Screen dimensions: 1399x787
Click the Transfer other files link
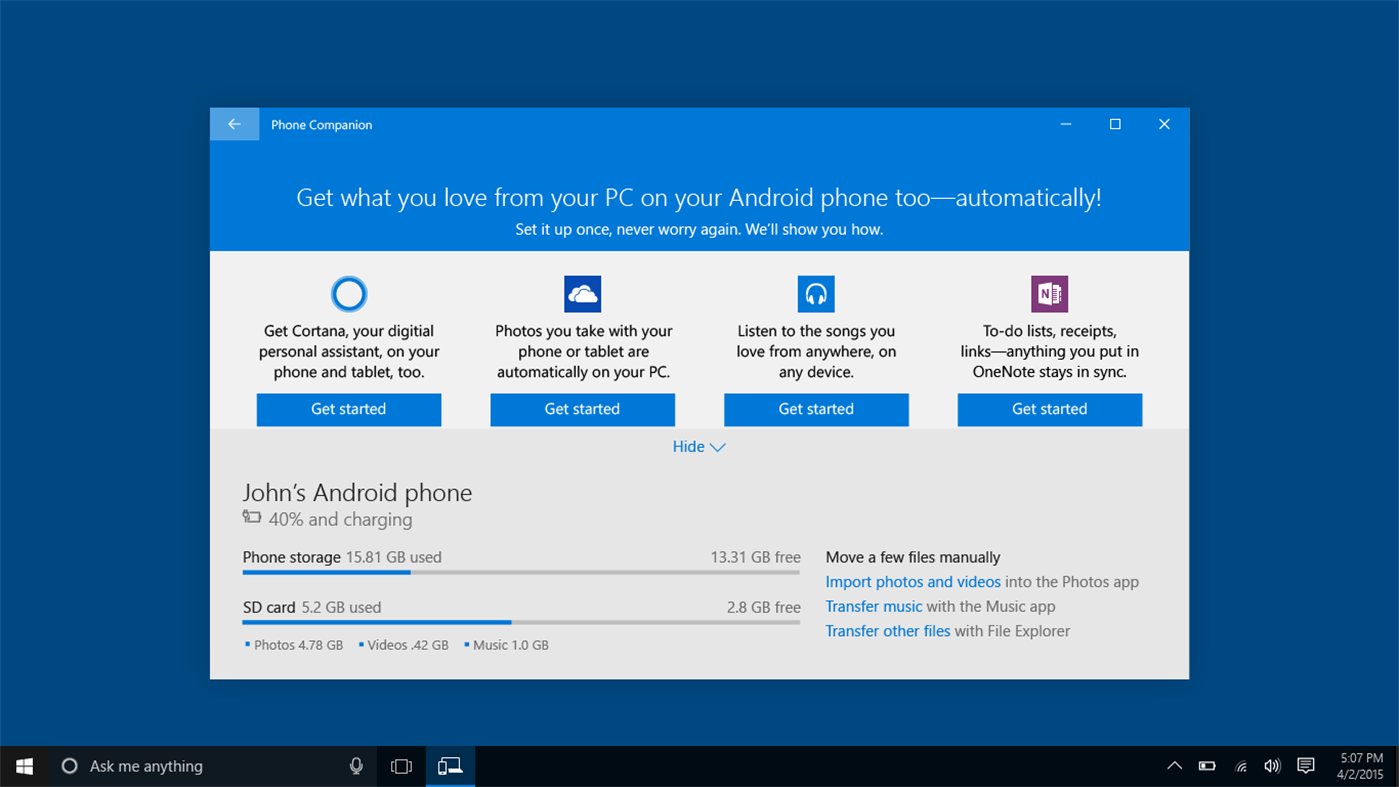[x=888, y=631]
